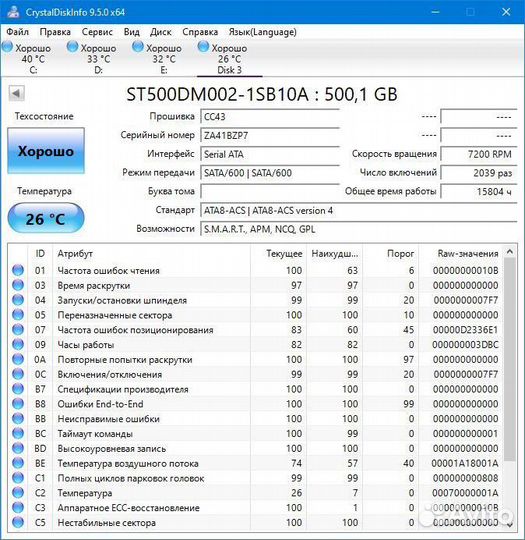The image size is (525, 540).
Task: Click the Возможности field S.M.A.R.T., APM
Action: 359,229
